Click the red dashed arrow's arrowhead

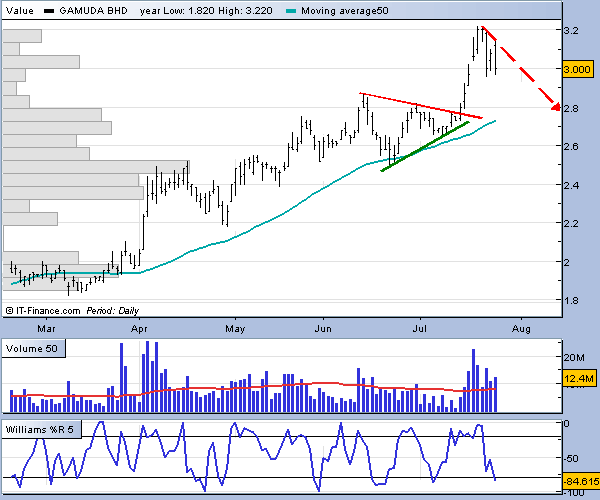tap(554, 107)
